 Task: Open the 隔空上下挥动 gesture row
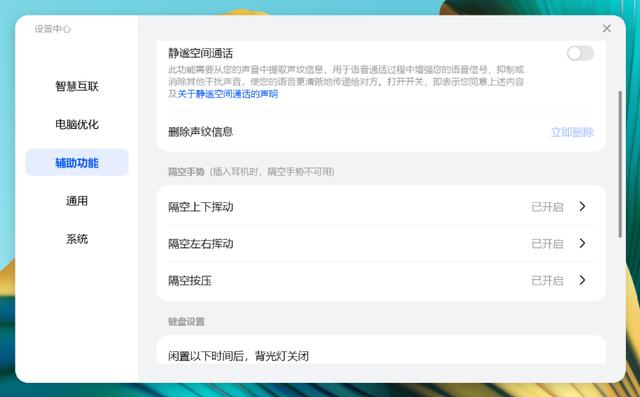381,206
